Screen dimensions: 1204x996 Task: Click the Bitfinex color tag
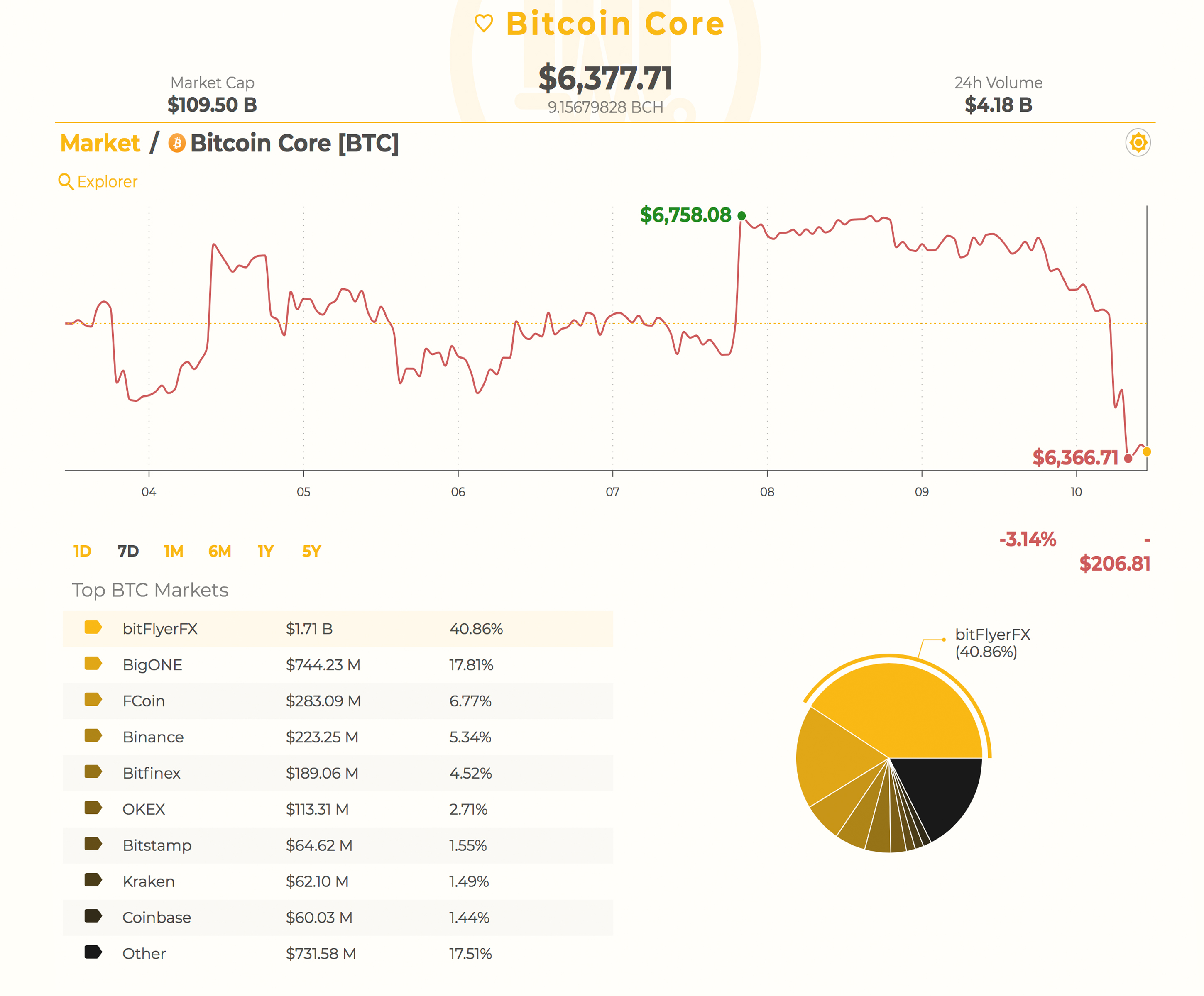click(93, 772)
